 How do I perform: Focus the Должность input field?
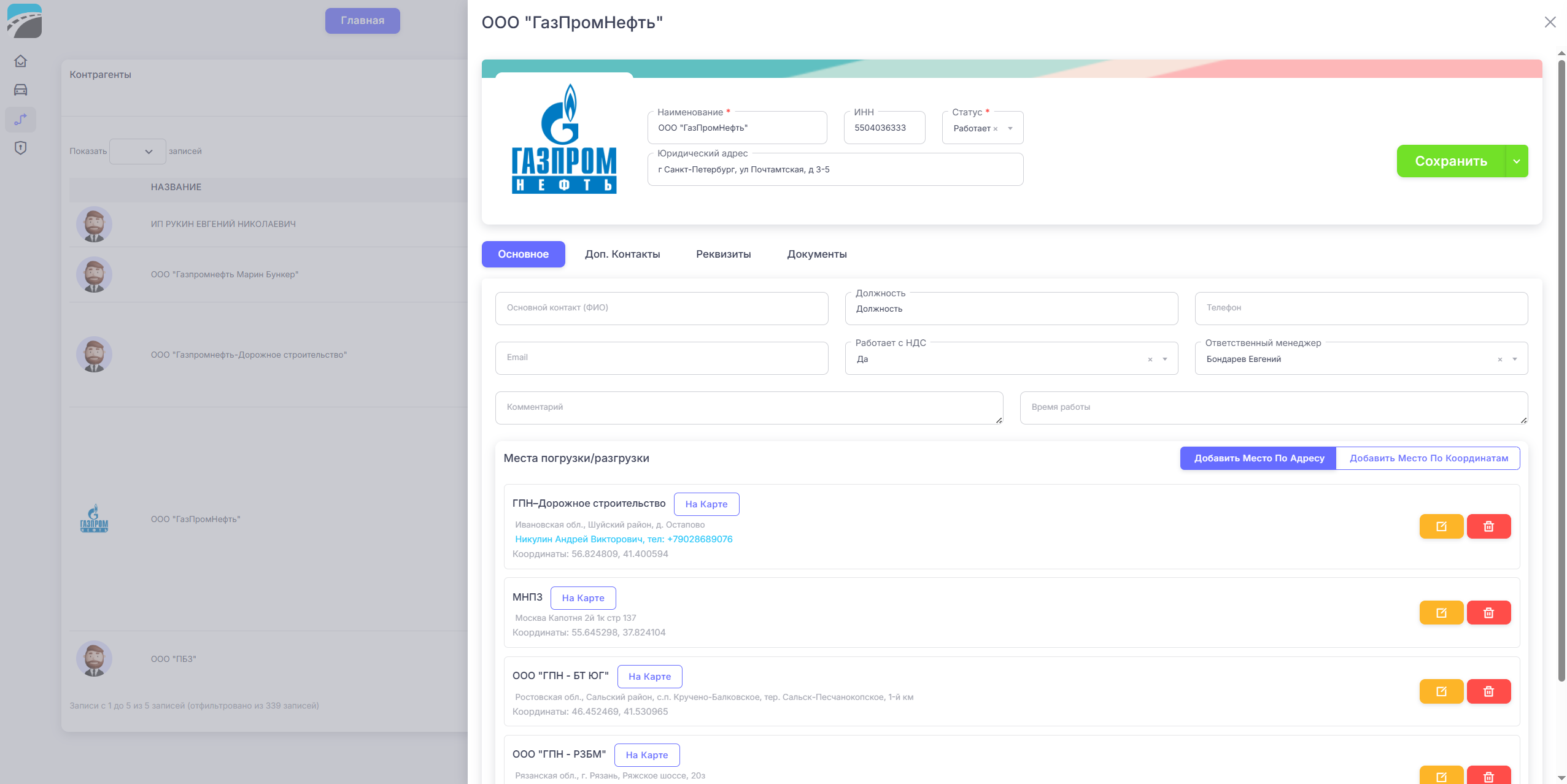click(x=1011, y=309)
